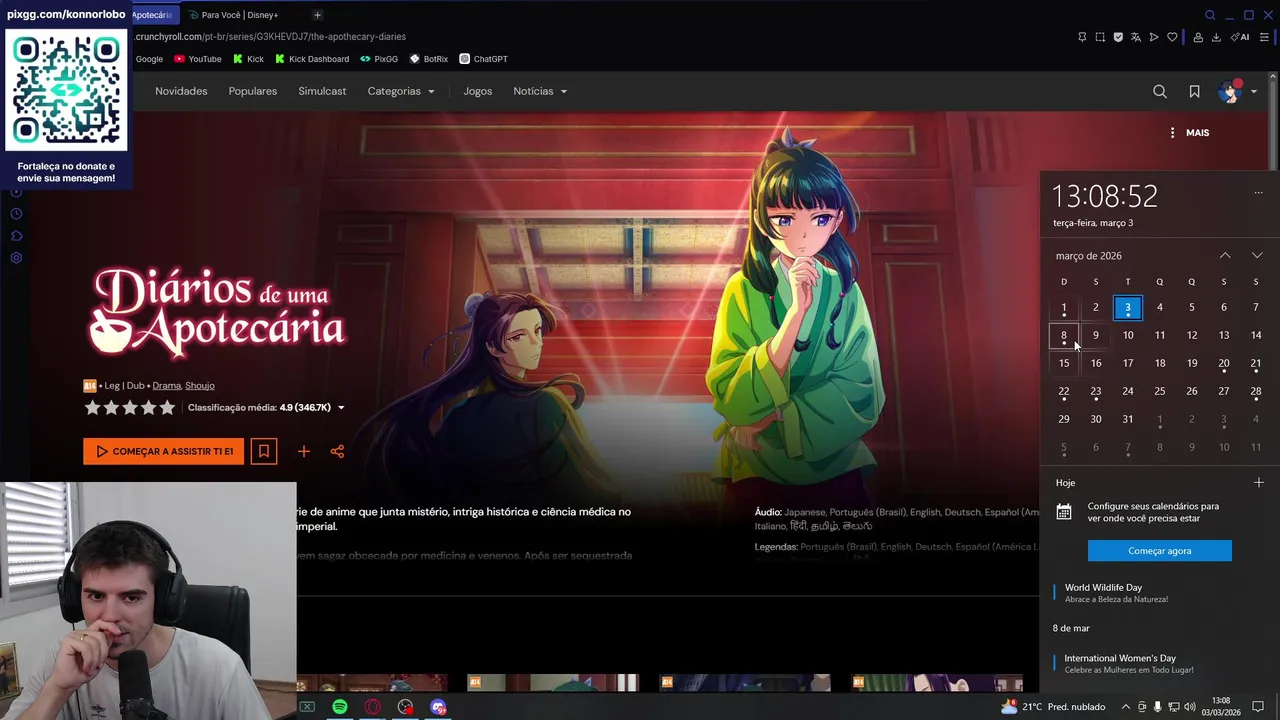Image resolution: width=1280 pixels, height=720 pixels.
Task: Select March 8 in the calendar
Action: click(x=1064, y=336)
